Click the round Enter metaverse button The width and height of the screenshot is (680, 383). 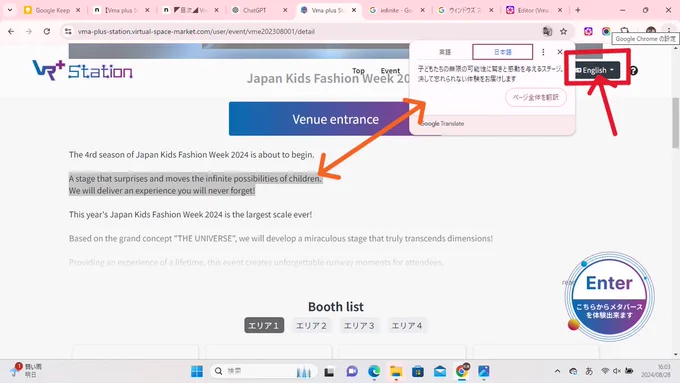pyautogui.click(x=609, y=297)
